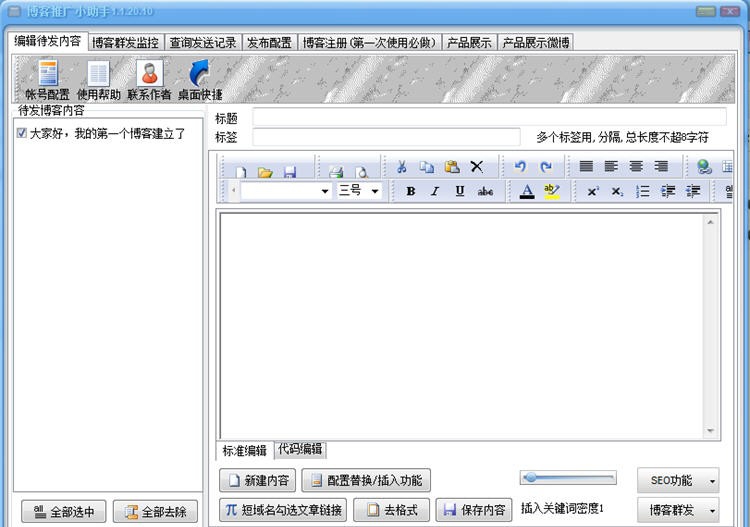Click the save floppy icon in editor toolbar
750x527 pixels.
click(x=290, y=172)
